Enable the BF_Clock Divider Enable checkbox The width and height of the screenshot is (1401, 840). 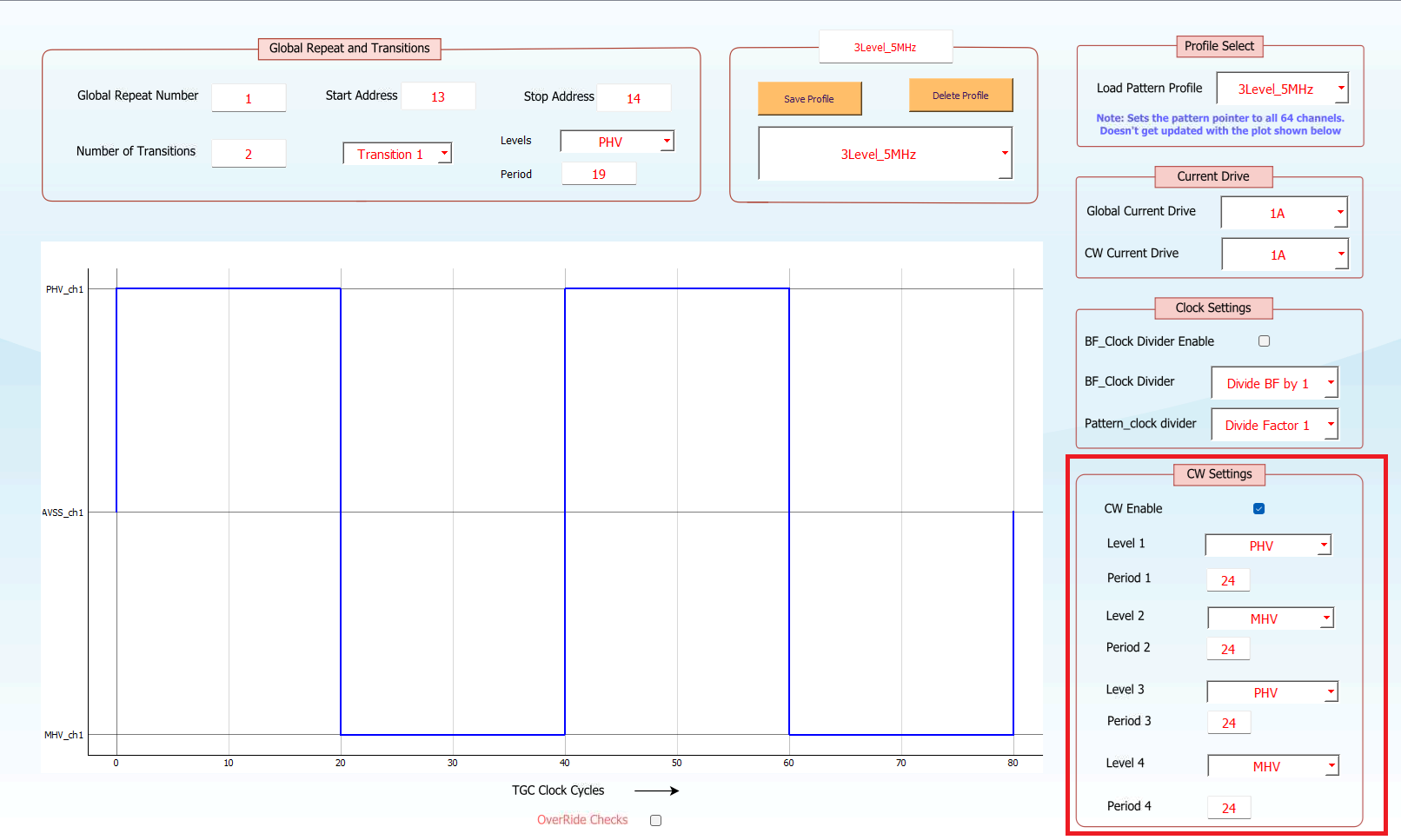pos(1264,341)
